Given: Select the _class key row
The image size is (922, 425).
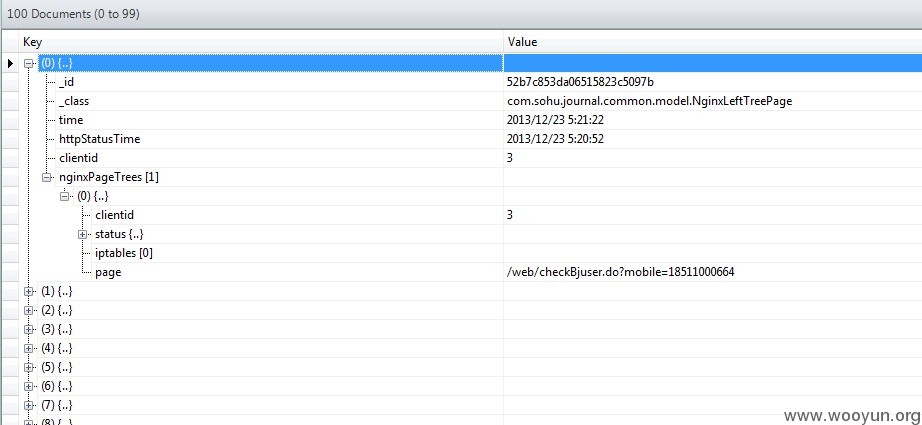Looking at the screenshot, I should click(x=74, y=101).
